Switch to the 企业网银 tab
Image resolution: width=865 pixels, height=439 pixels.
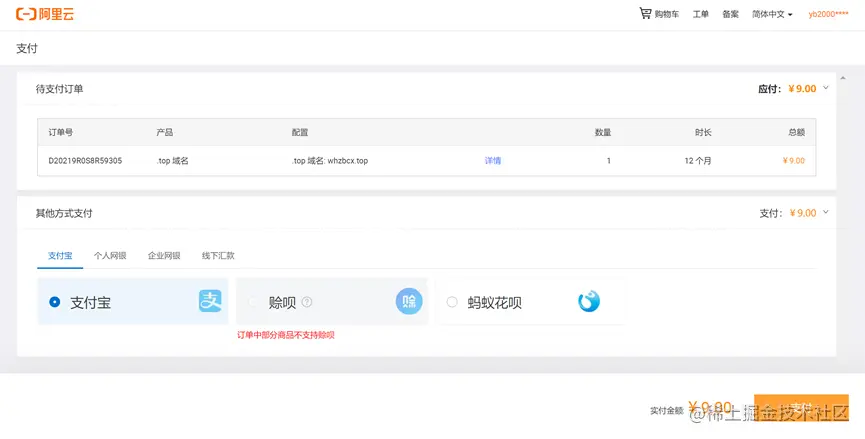click(164, 256)
